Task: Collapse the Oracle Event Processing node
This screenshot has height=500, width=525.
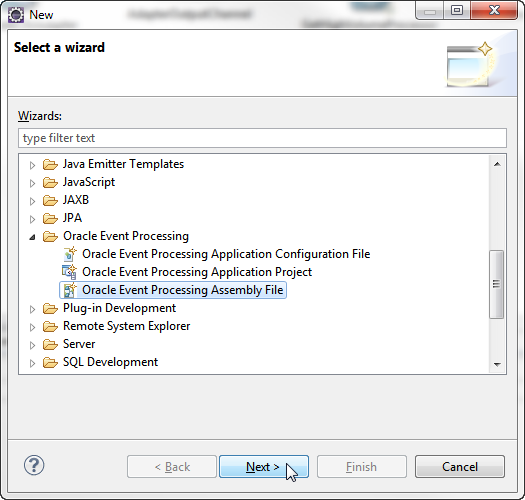Action: tap(32, 237)
